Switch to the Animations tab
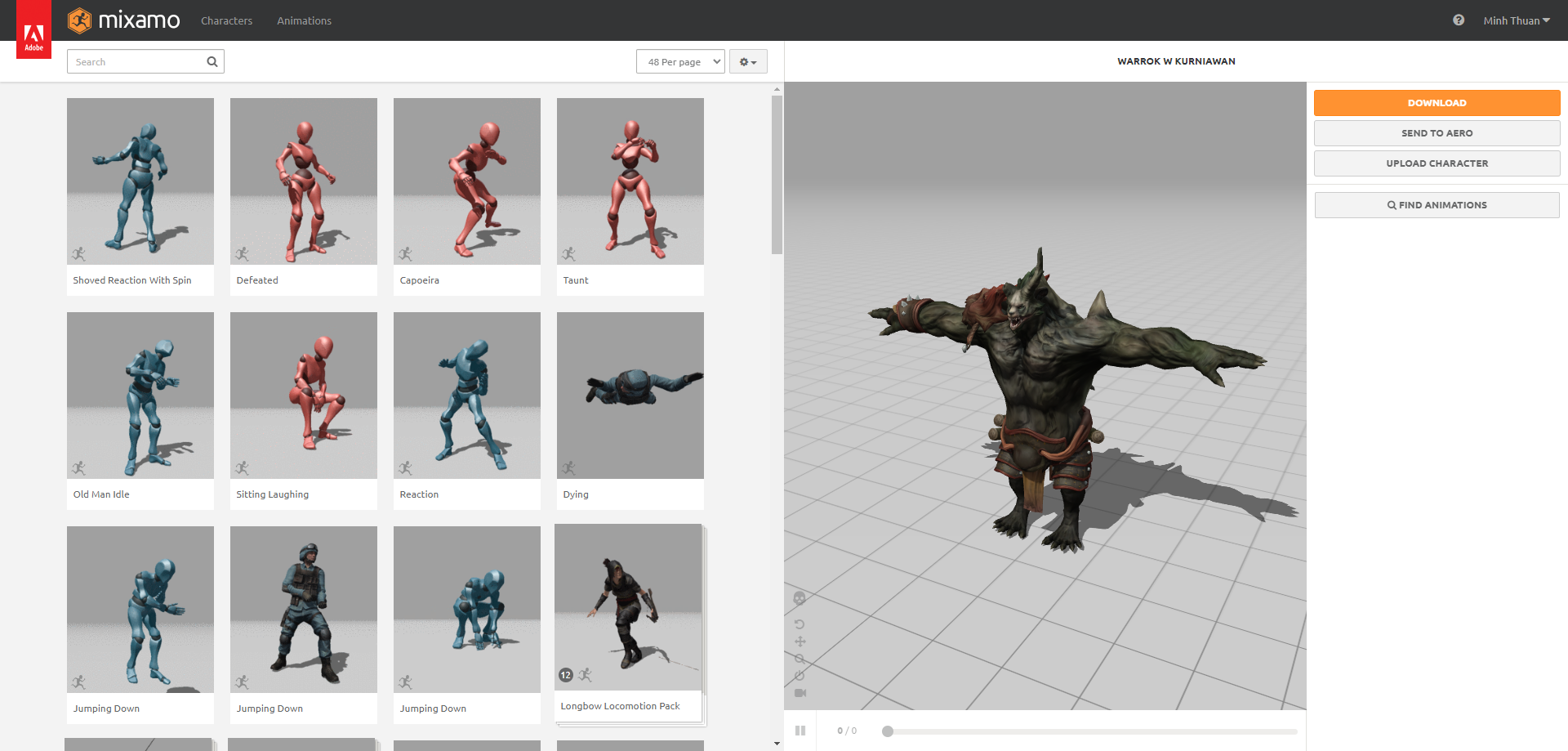This screenshot has width=1568, height=751. (304, 20)
